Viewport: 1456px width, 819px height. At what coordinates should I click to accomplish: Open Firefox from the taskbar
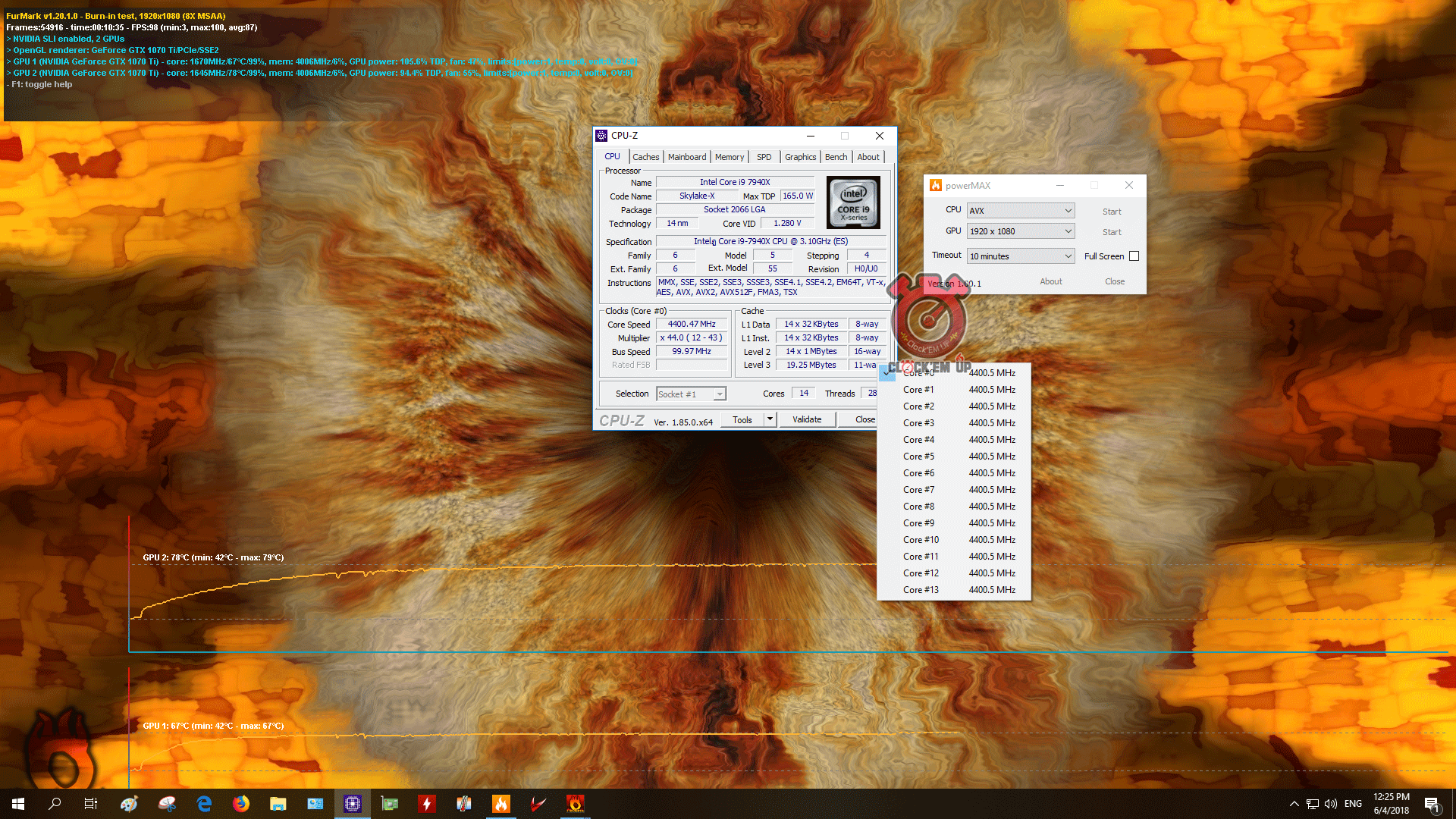241,804
